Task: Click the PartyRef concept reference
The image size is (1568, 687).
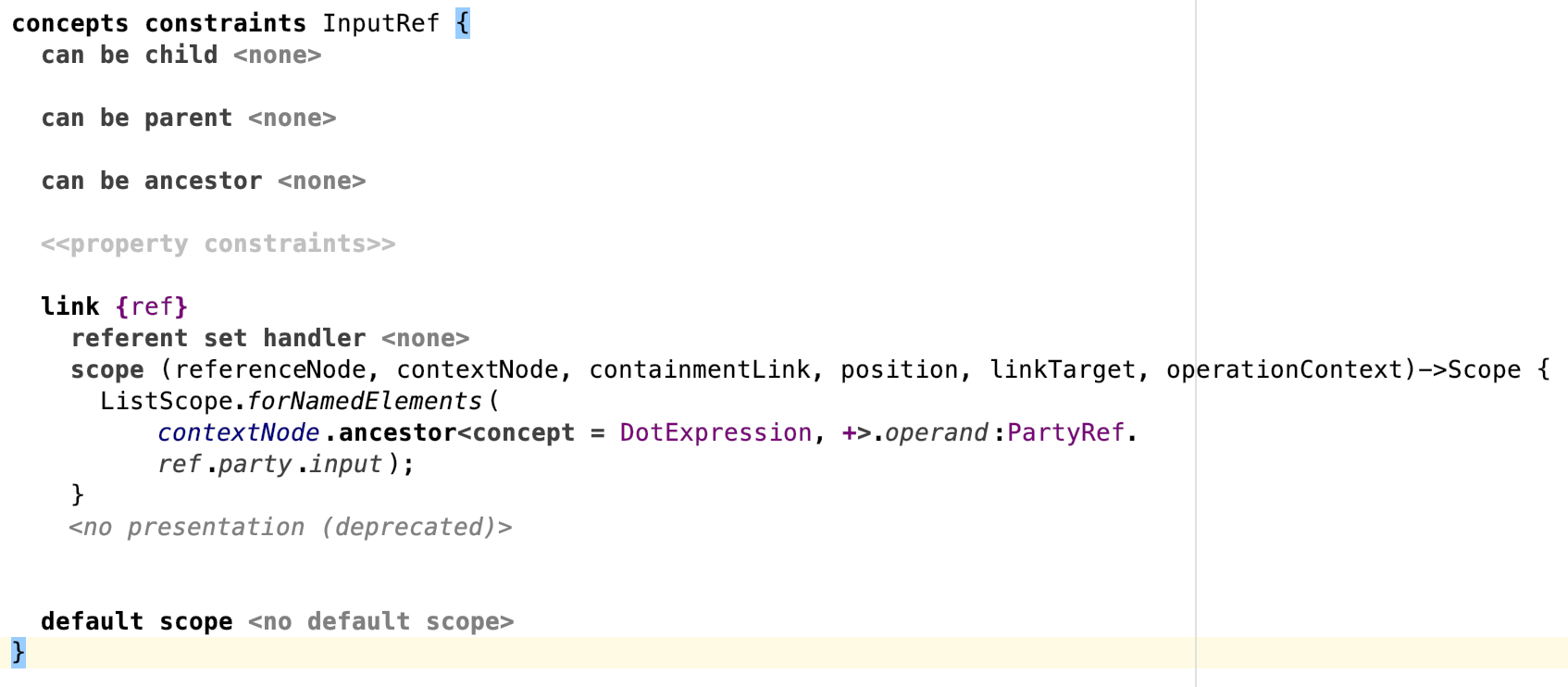Action: 1065,433
